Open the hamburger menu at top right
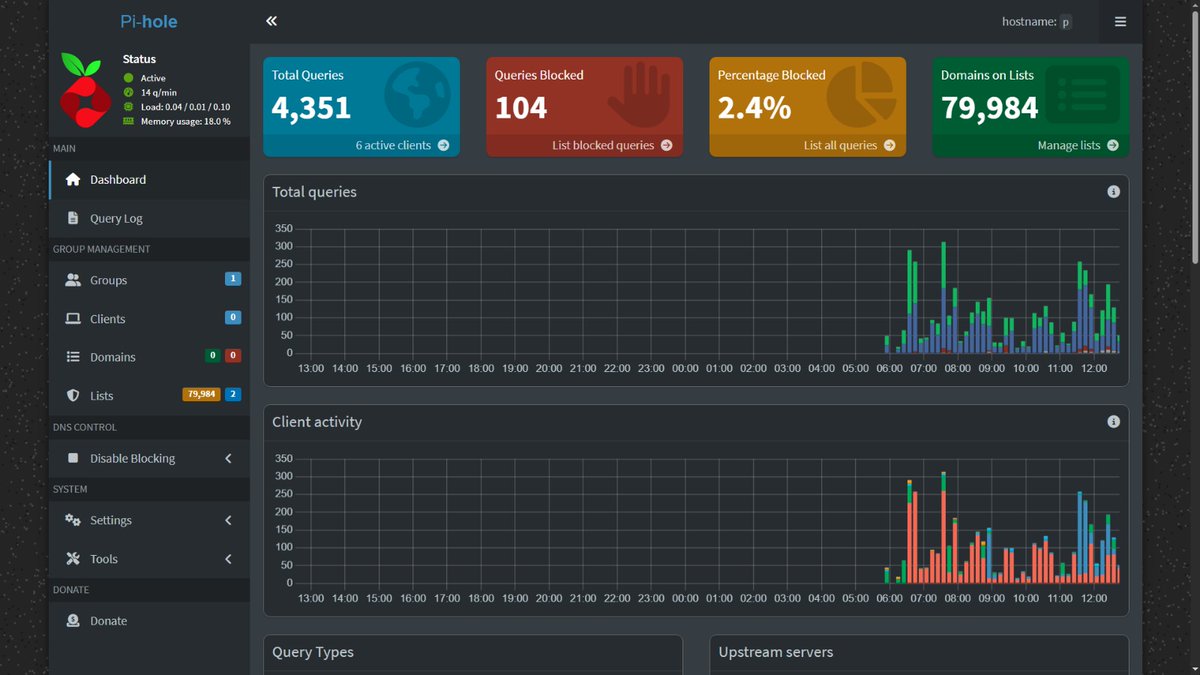1200x675 pixels. [1120, 21]
